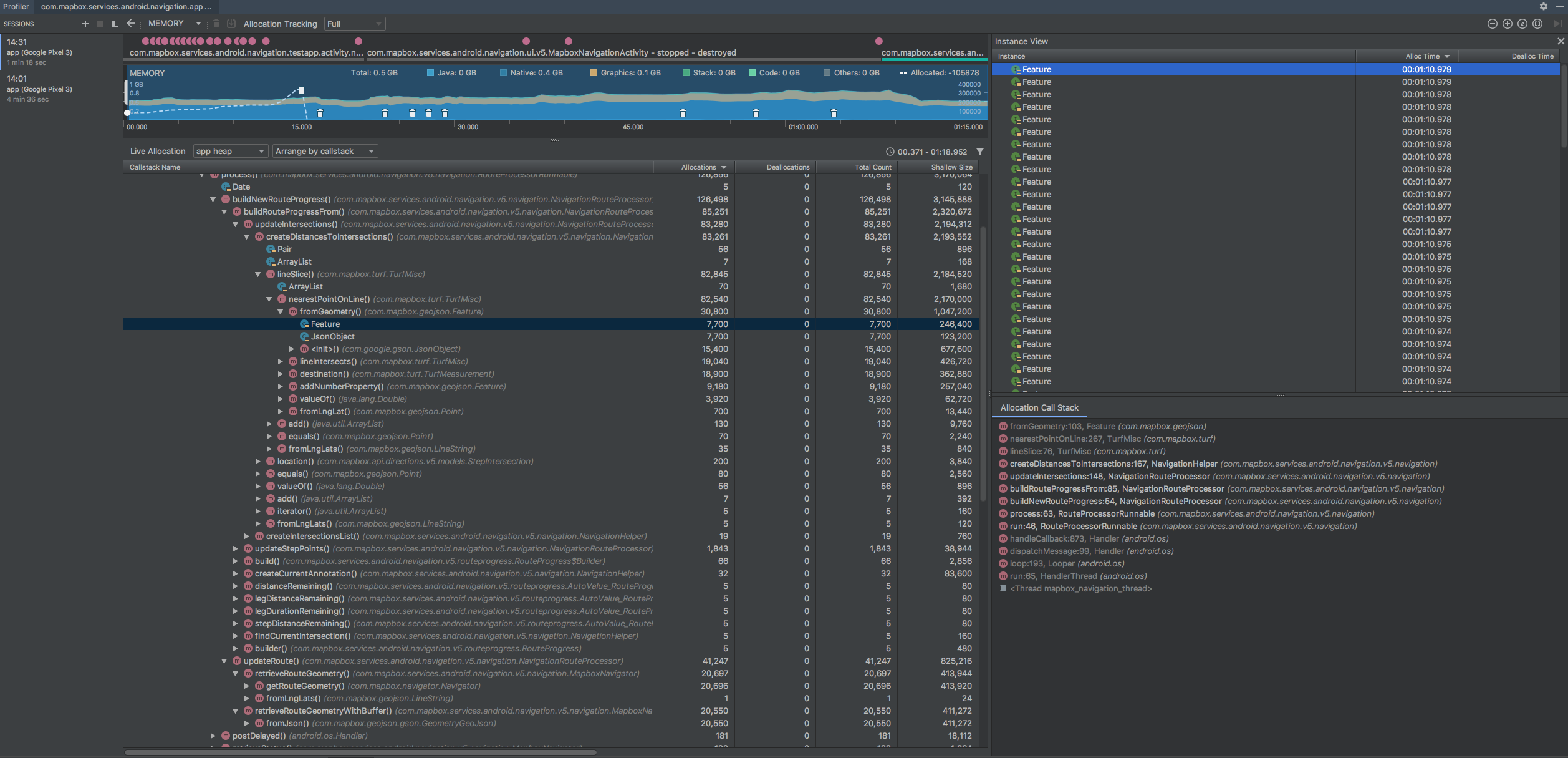Click the zoom in timeline icon

(1507, 24)
